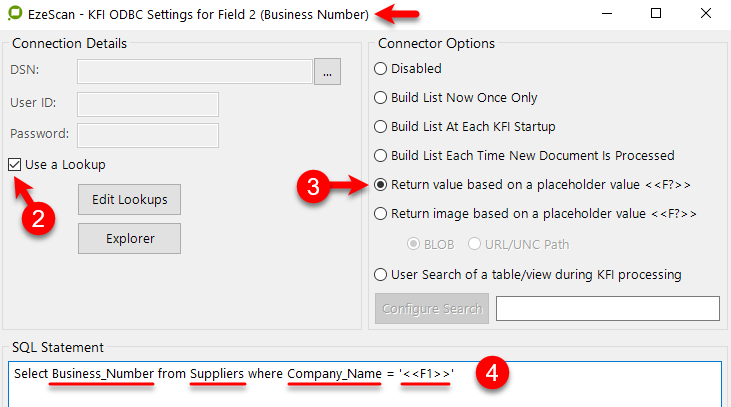Maximize the KFI ODBC Settings window
This screenshot has width=731, height=407.
[656, 14]
